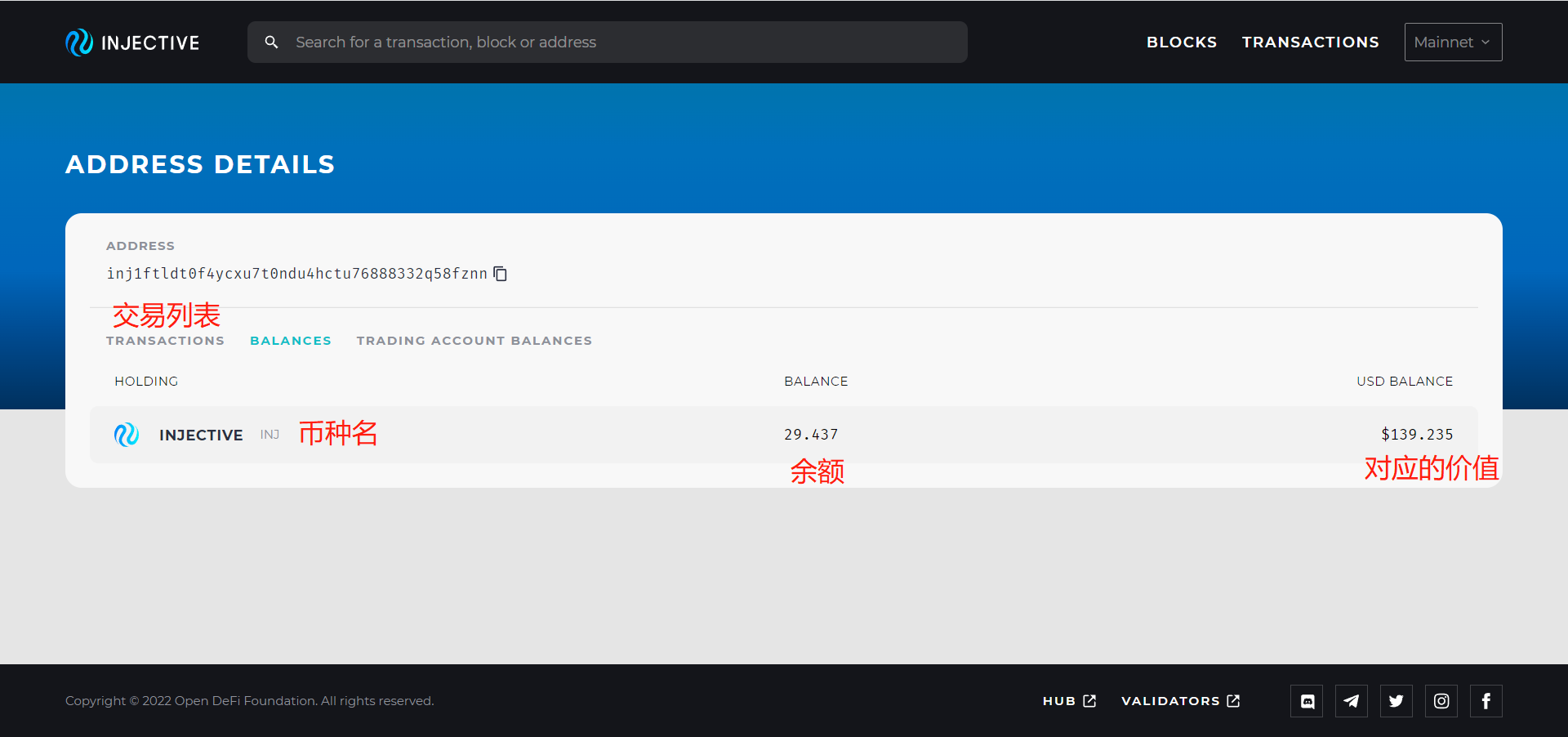Screen dimensions: 1568x737
Task: Open the Instagram social icon
Action: pyautogui.click(x=1441, y=701)
